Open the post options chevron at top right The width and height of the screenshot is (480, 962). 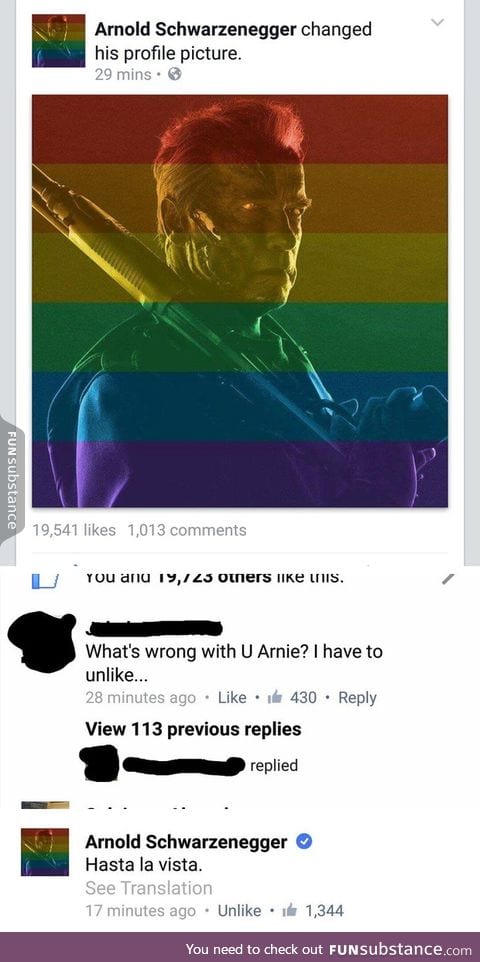coord(437,23)
